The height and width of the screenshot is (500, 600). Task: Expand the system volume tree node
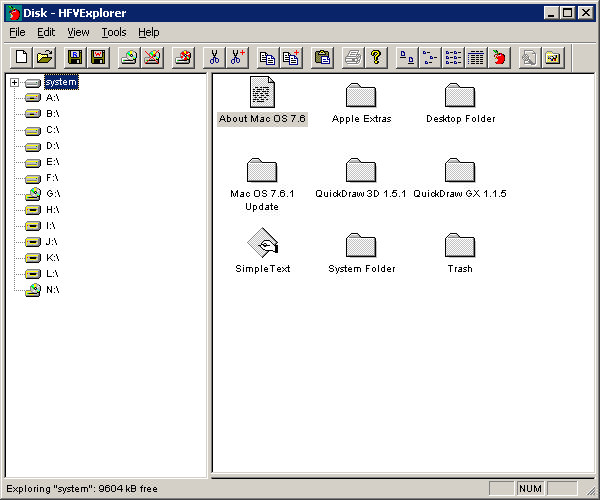point(15,83)
